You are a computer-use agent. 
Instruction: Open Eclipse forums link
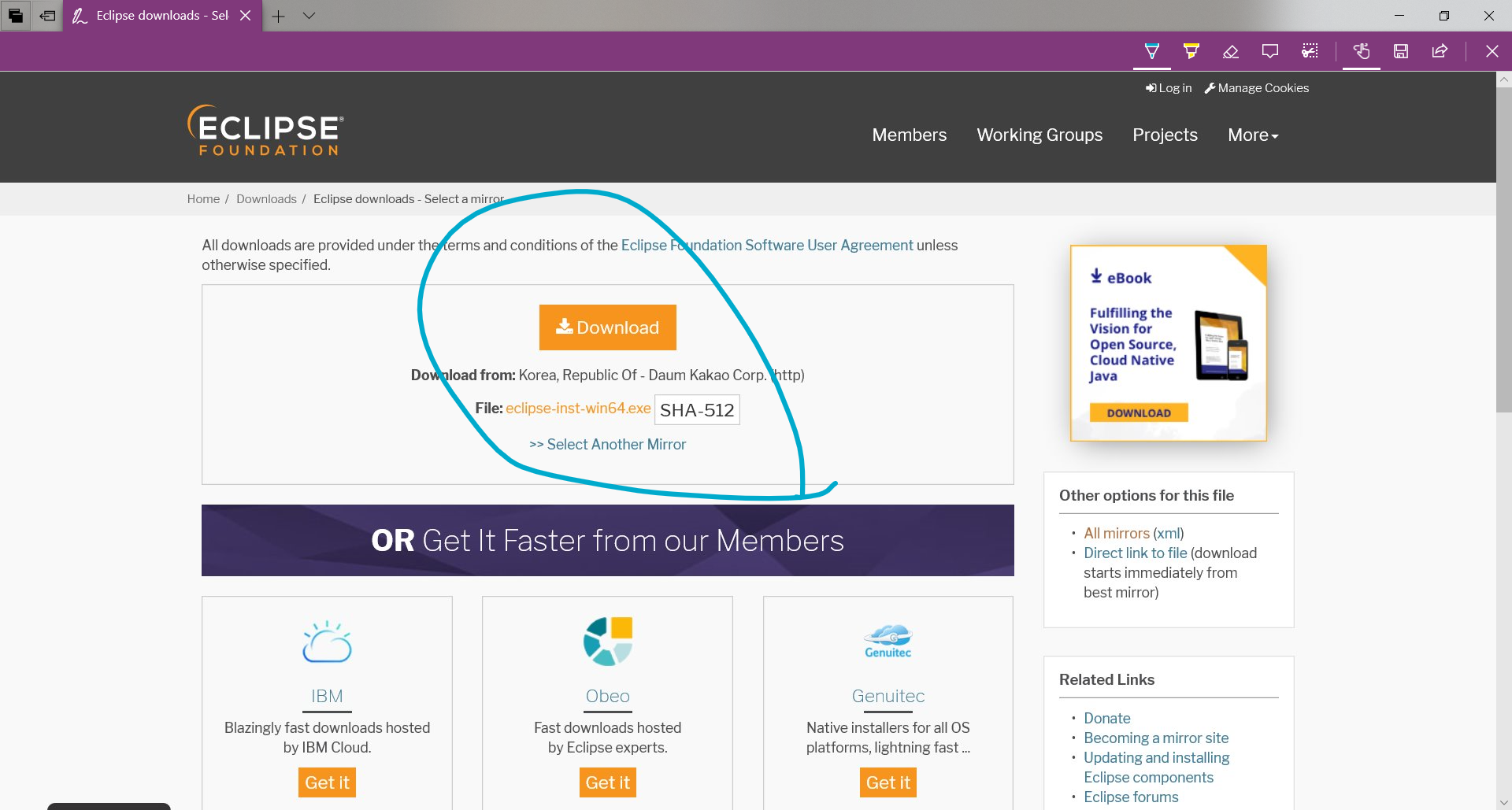click(x=1131, y=797)
